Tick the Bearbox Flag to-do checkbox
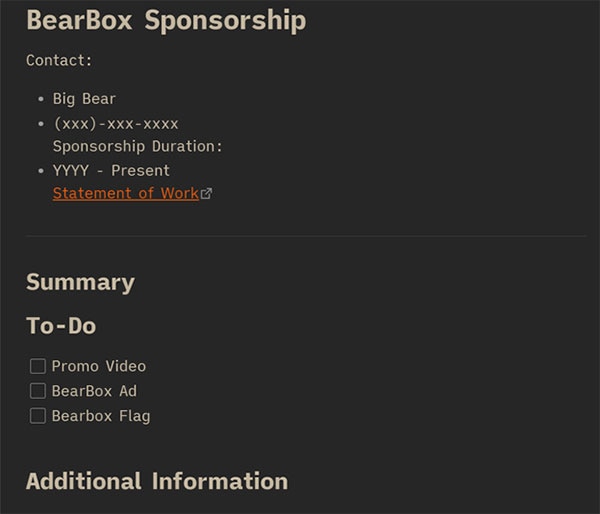 click(38, 416)
